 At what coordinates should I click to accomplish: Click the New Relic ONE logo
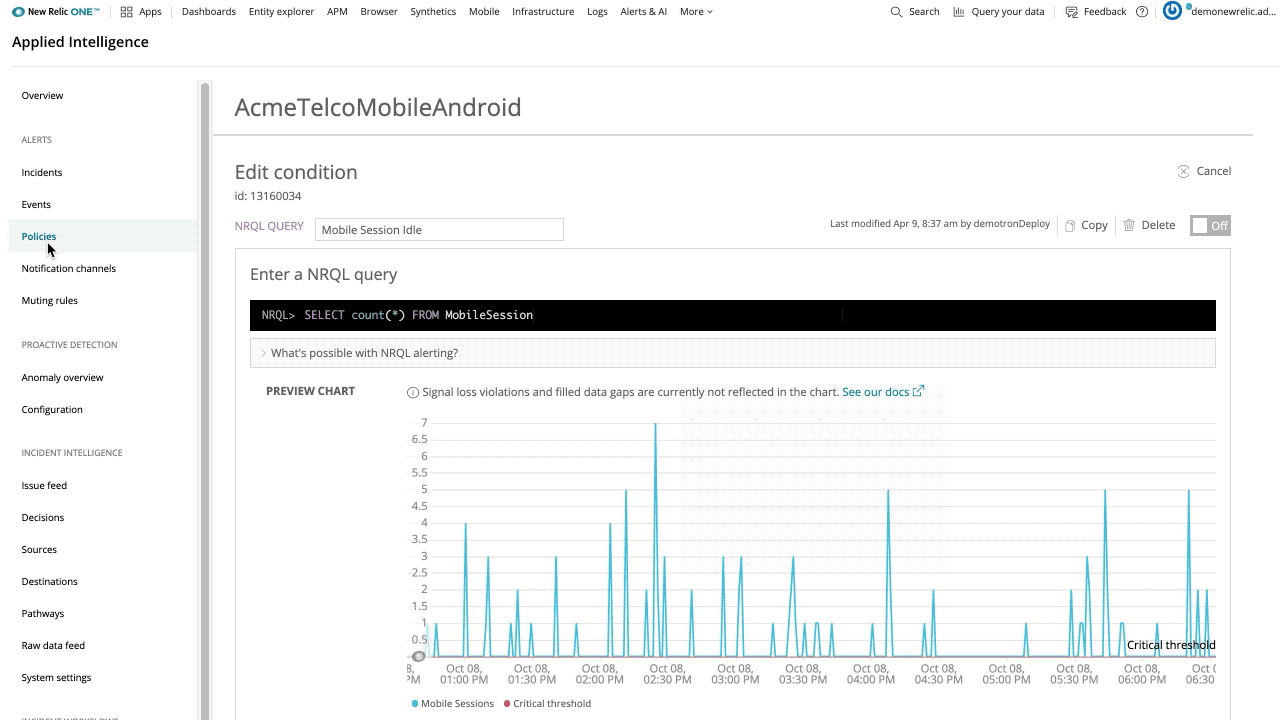coord(56,12)
